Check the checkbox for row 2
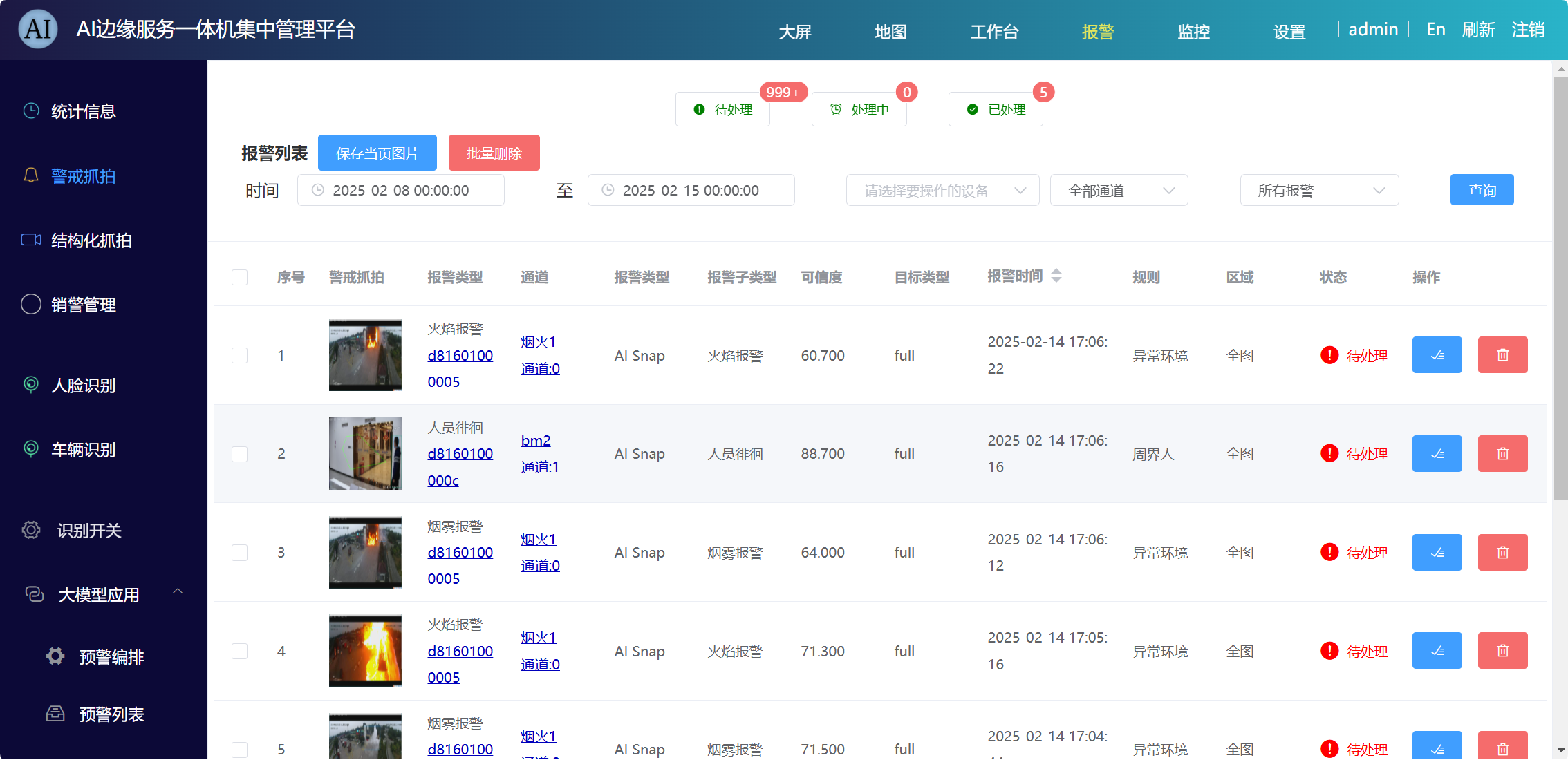This screenshot has width=1568, height=760. coord(239,454)
